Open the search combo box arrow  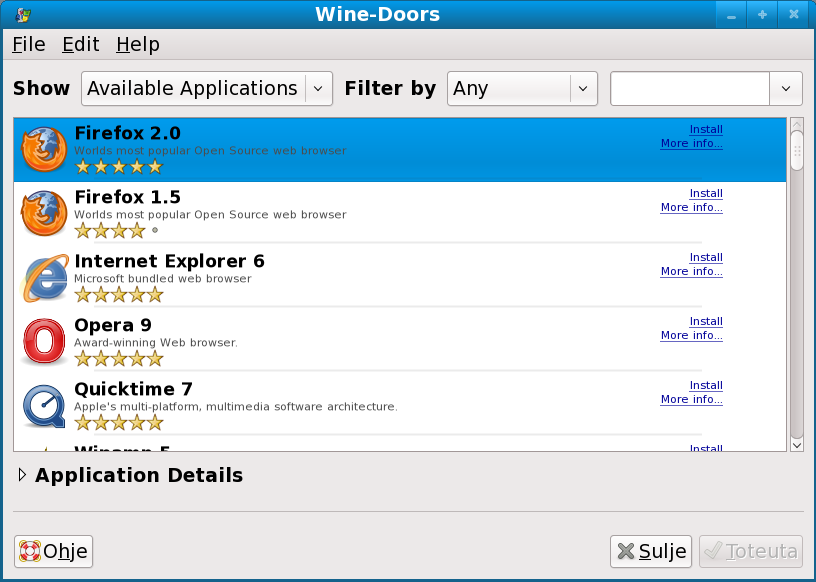point(785,88)
